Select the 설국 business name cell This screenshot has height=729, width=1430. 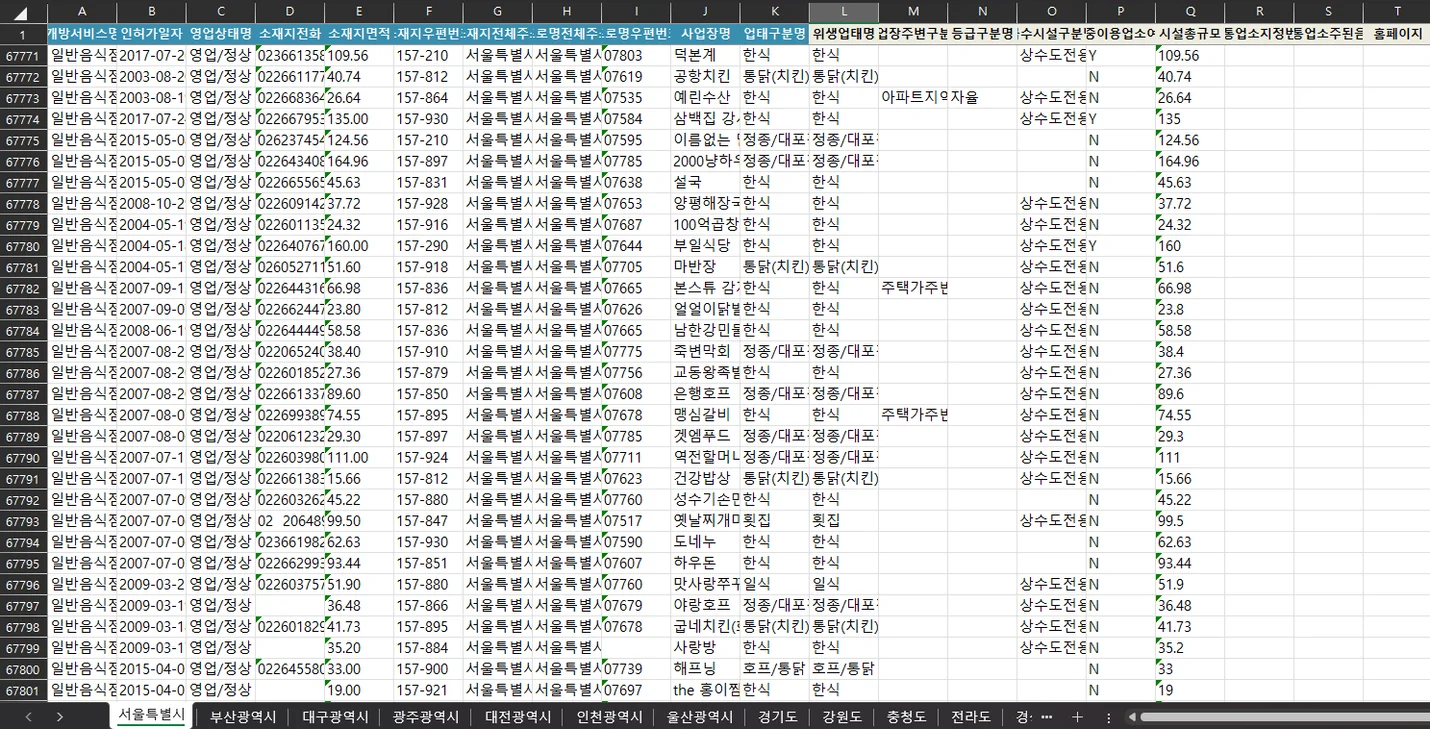pyautogui.click(x=706, y=182)
